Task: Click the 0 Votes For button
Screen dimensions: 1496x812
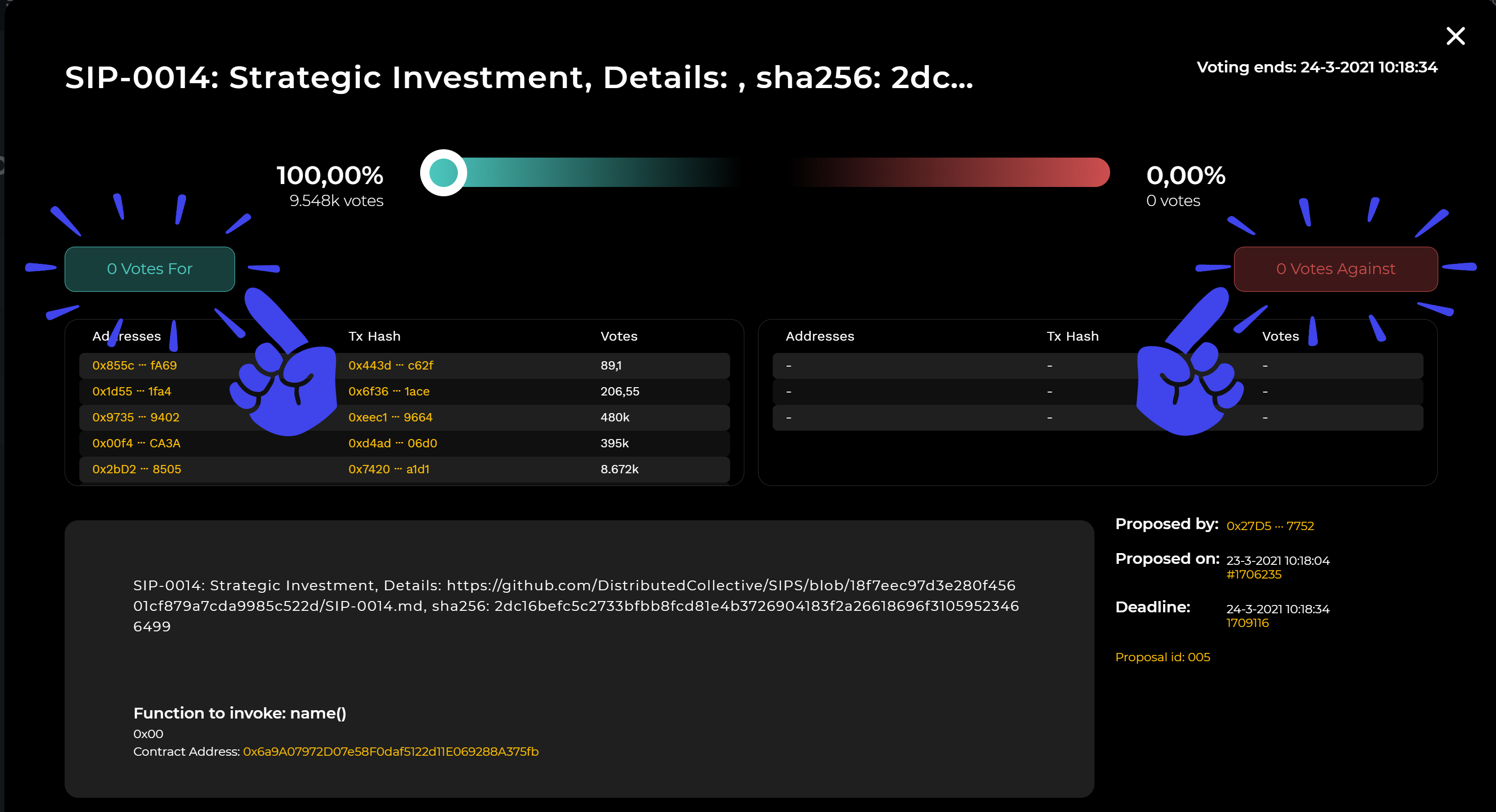Action: pos(150,269)
